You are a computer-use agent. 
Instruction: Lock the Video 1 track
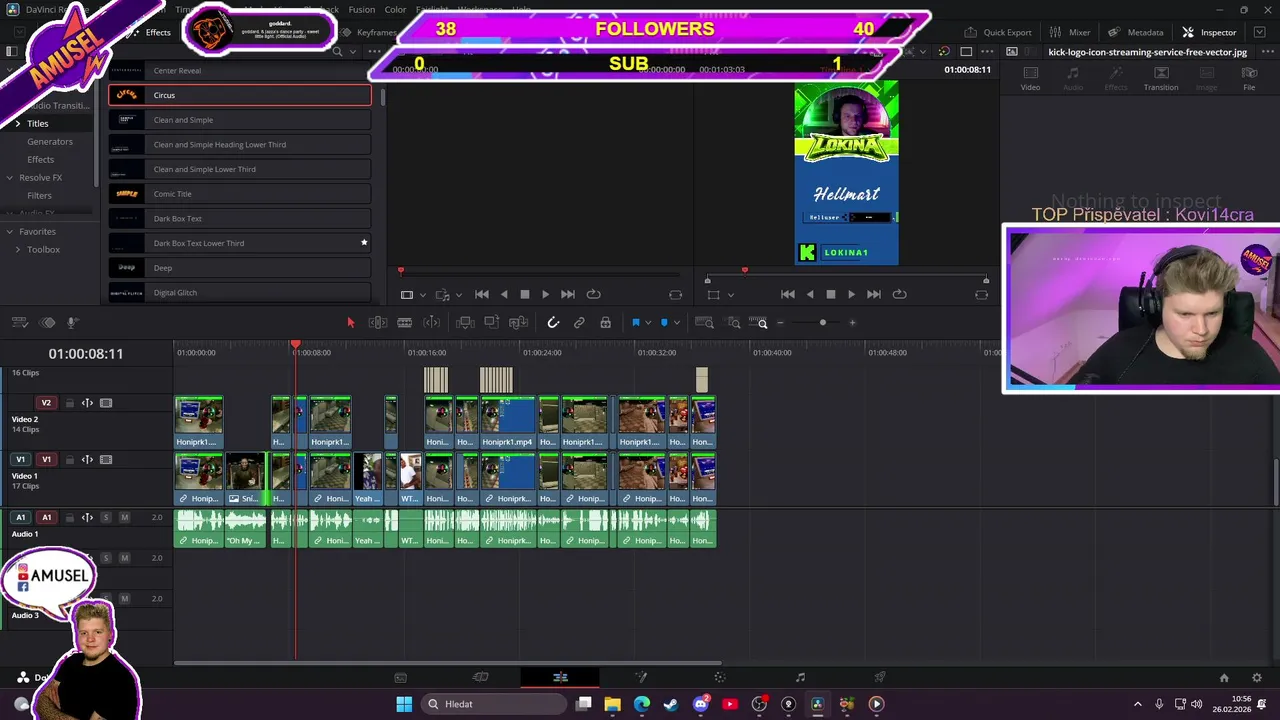69,460
